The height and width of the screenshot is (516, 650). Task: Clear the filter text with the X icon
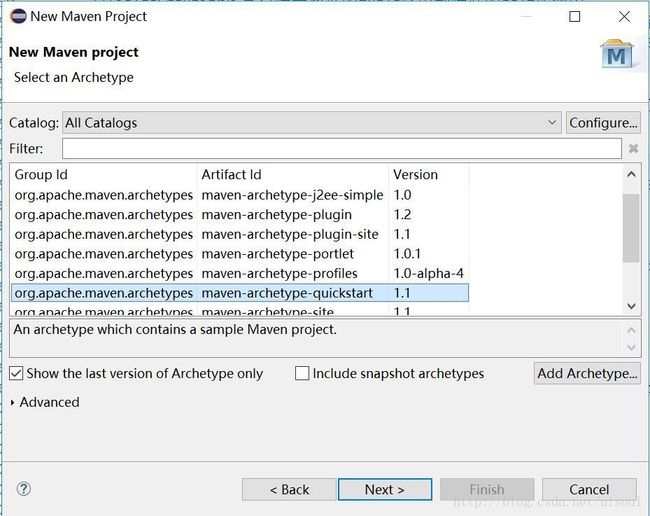click(x=633, y=149)
